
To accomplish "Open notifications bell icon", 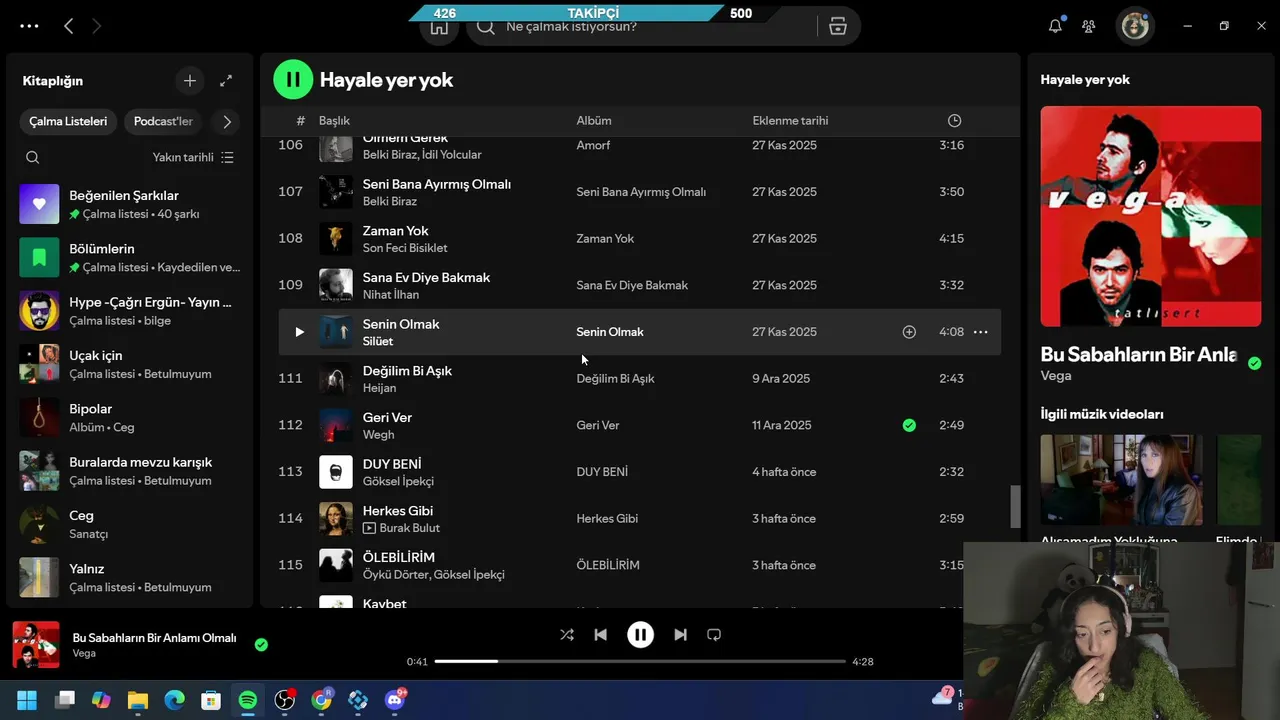I will pyautogui.click(x=1055, y=26).
